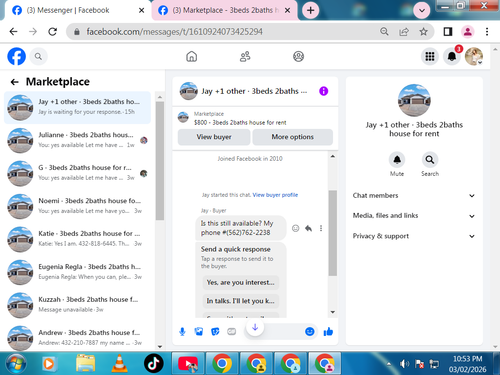Open the Andrew conversation

[77, 337]
